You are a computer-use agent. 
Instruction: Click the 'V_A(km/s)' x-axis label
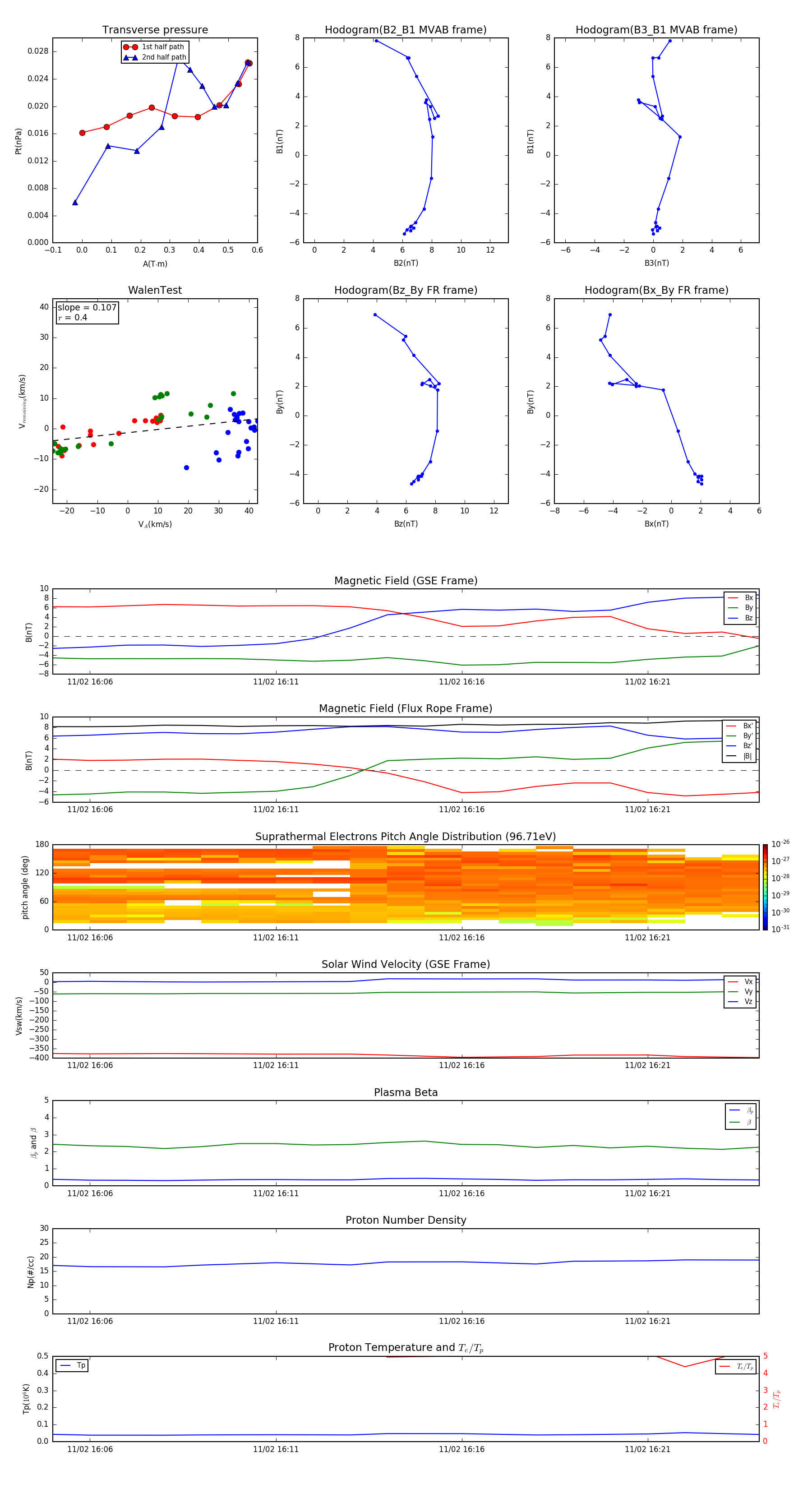[155, 524]
